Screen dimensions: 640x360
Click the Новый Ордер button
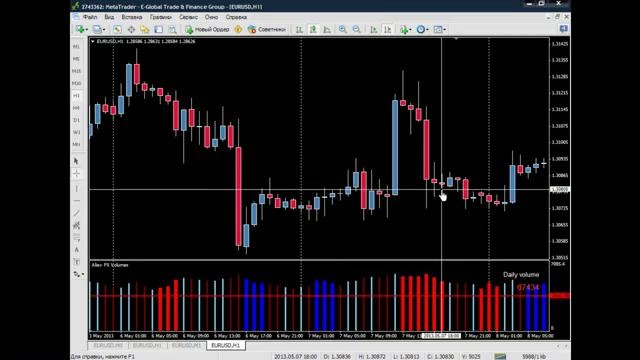pyautogui.click(x=207, y=29)
